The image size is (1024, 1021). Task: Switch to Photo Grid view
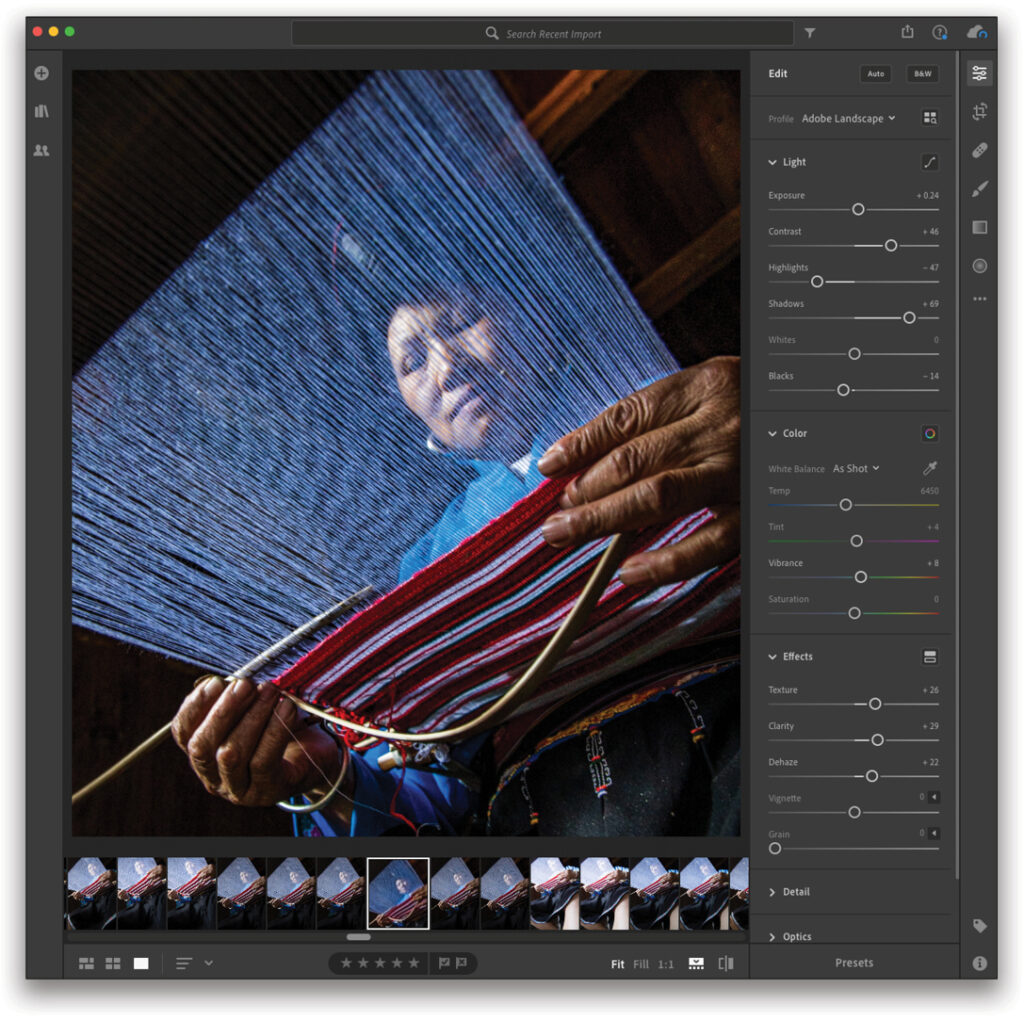(x=86, y=964)
